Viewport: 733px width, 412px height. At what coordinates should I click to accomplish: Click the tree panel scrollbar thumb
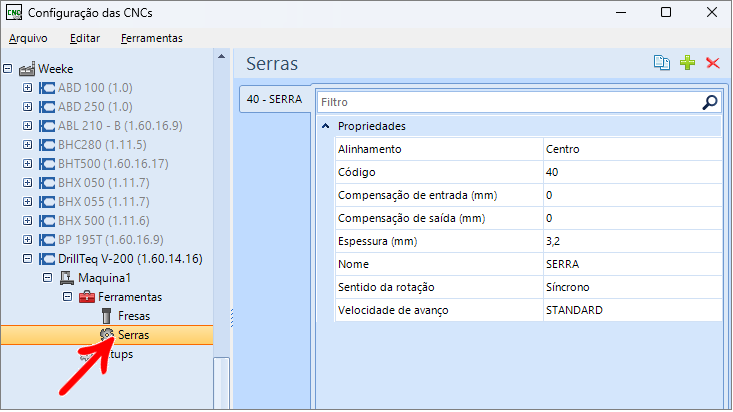(x=222, y=383)
